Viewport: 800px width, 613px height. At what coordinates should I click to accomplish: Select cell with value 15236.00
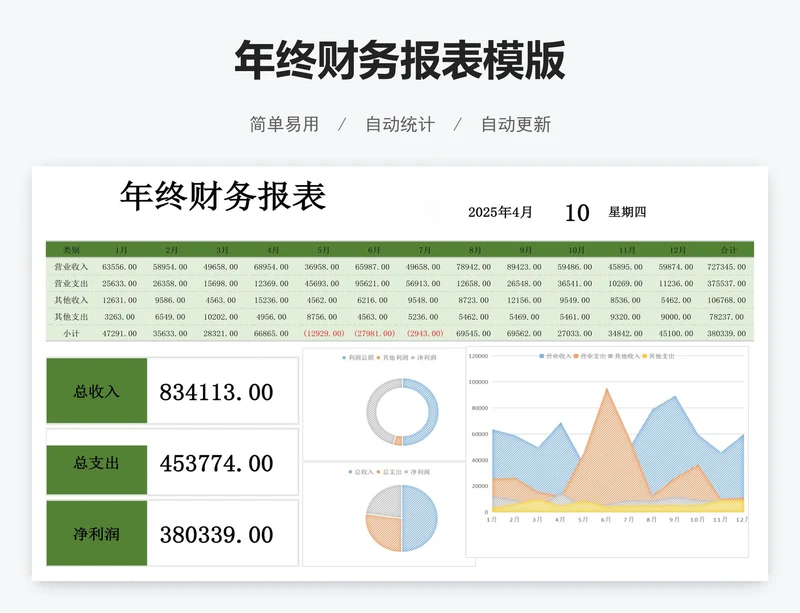click(271, 300)
